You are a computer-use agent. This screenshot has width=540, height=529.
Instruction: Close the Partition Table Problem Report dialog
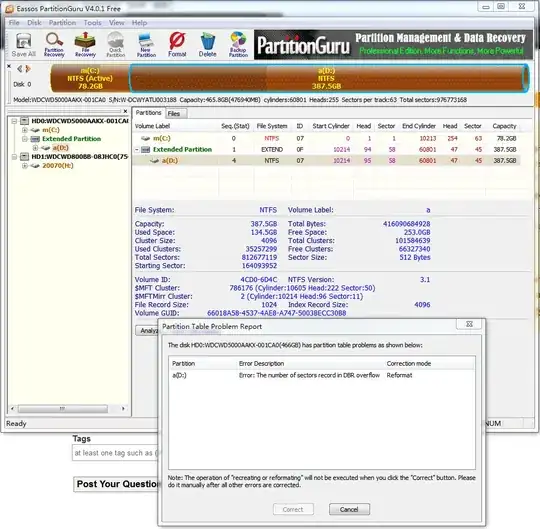coord(469,324)
